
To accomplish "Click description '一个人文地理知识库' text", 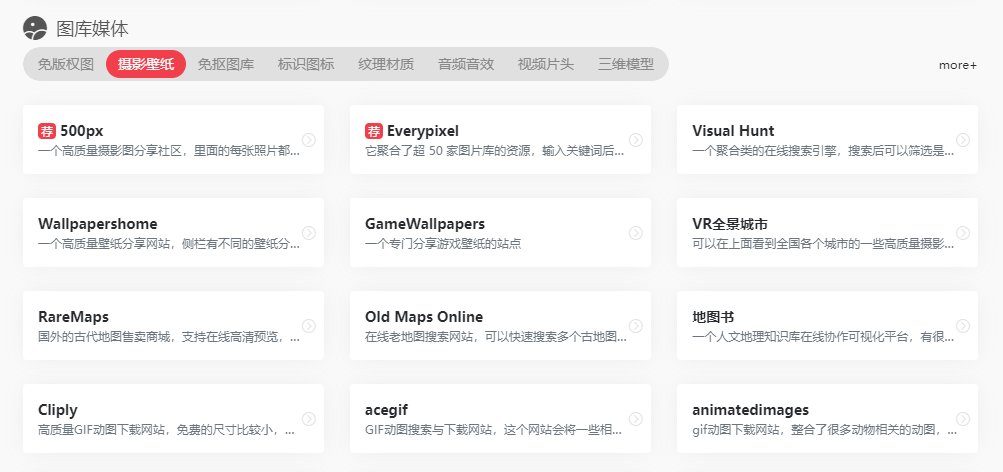I will 747,337.
